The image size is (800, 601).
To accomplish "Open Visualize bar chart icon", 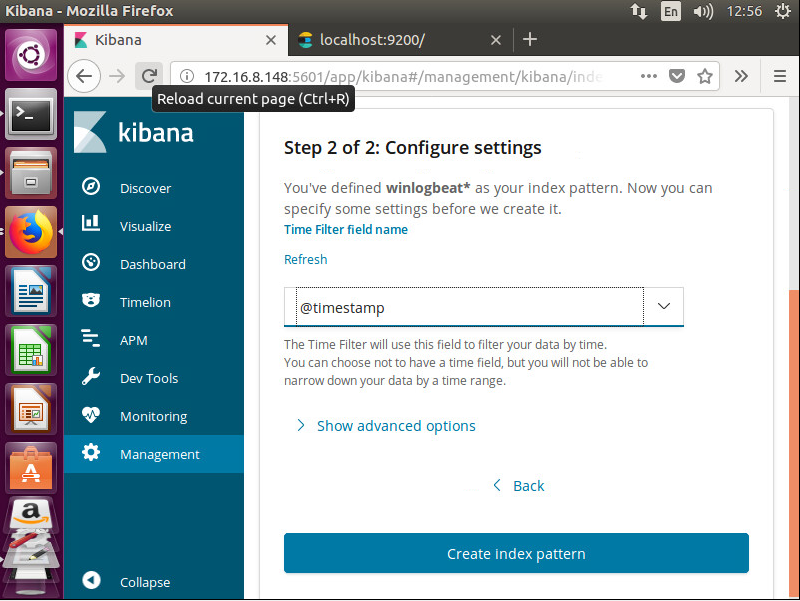I will pos(91,223).
